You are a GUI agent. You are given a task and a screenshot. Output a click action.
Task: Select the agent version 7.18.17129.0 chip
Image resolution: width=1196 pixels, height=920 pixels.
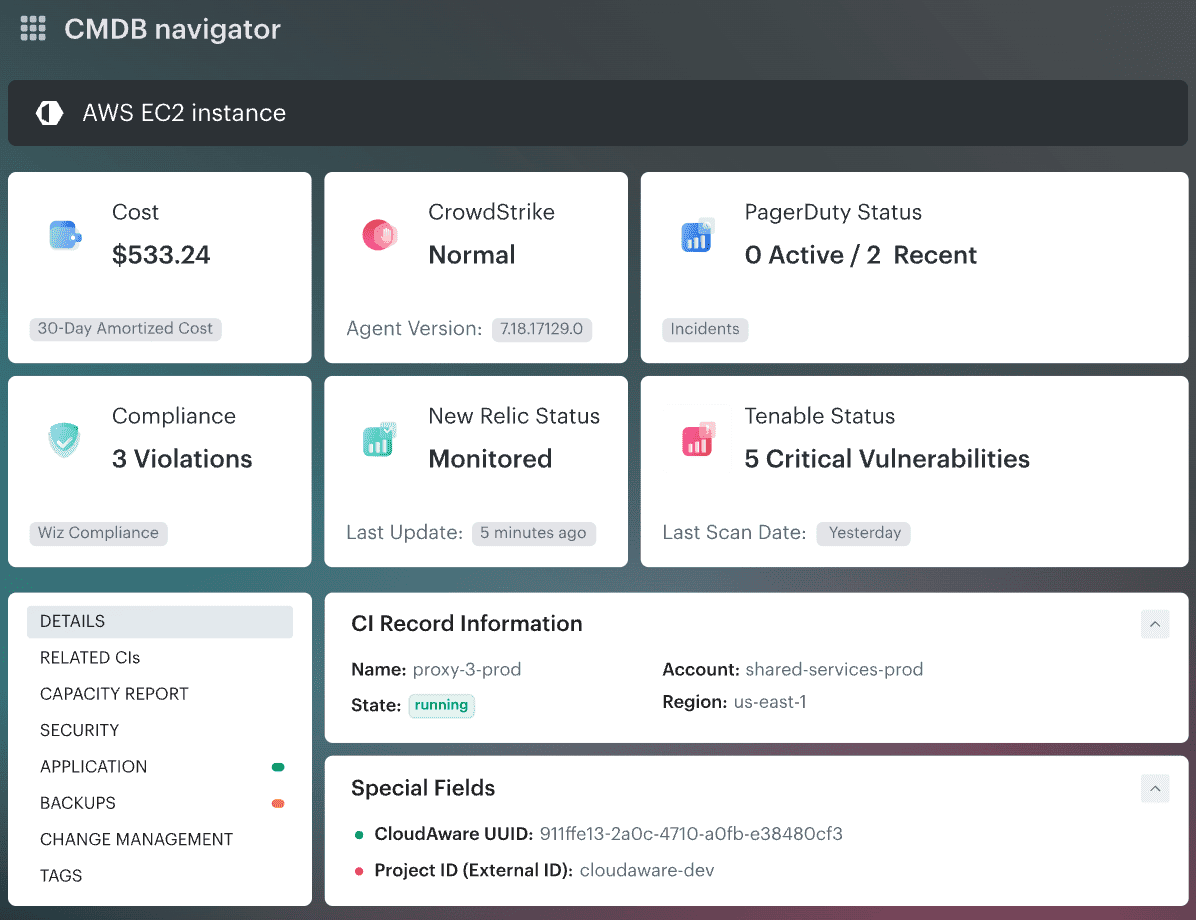pyautogui.click(x=542, y=329)
